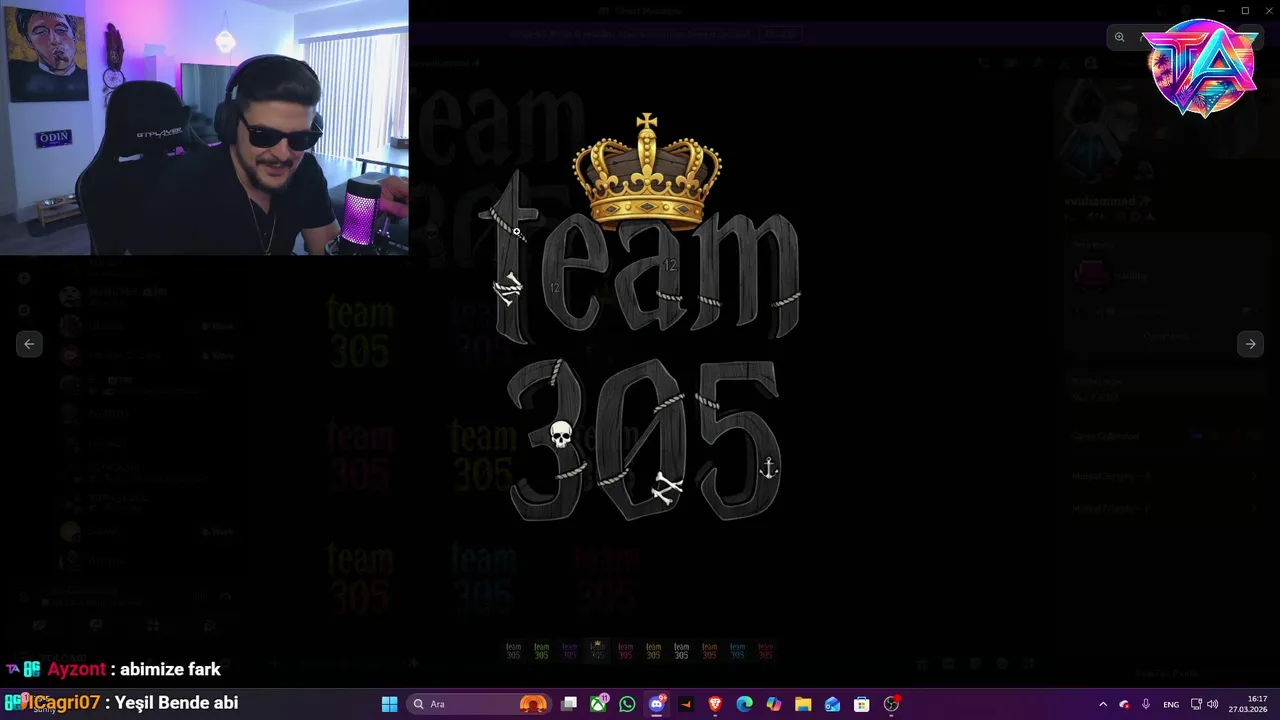
Task: Open Task View from the taskbar
Action: click(x=569, y=704)
